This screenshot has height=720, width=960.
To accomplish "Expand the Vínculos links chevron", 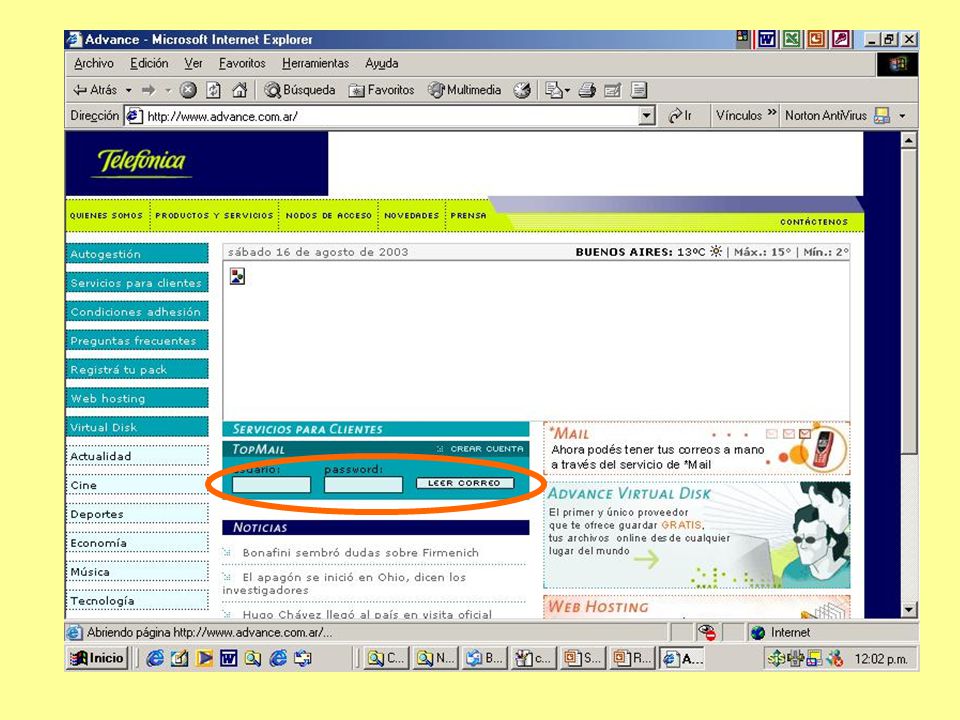I will click(x=771, y=113).
